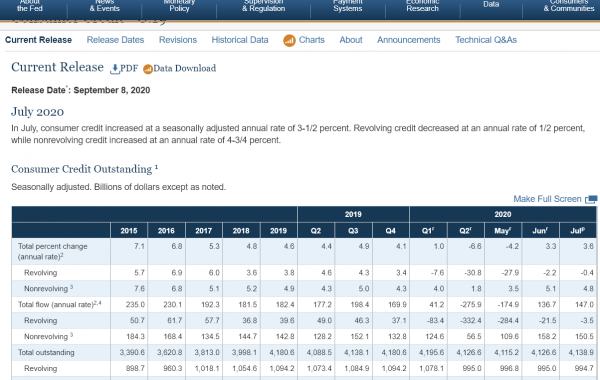Open the Monetary Policy menu

[179, 5]
